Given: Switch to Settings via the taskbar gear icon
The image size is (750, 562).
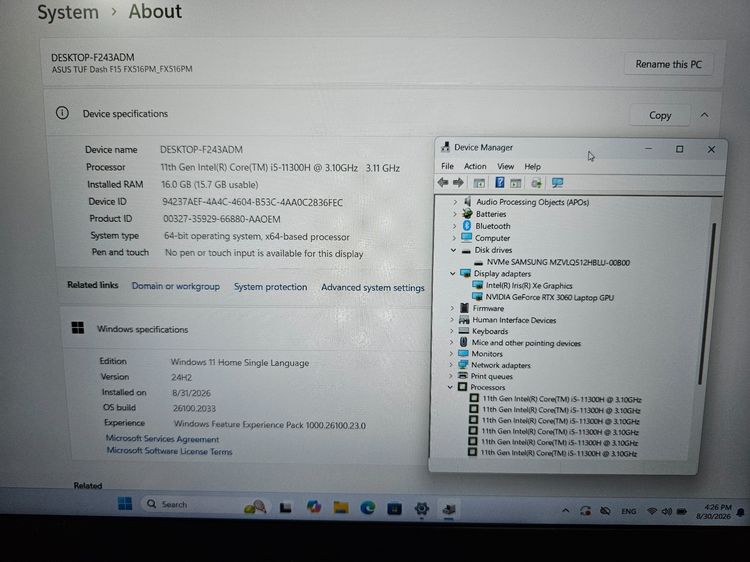Looking at the screenshot, I should [421, 509].
